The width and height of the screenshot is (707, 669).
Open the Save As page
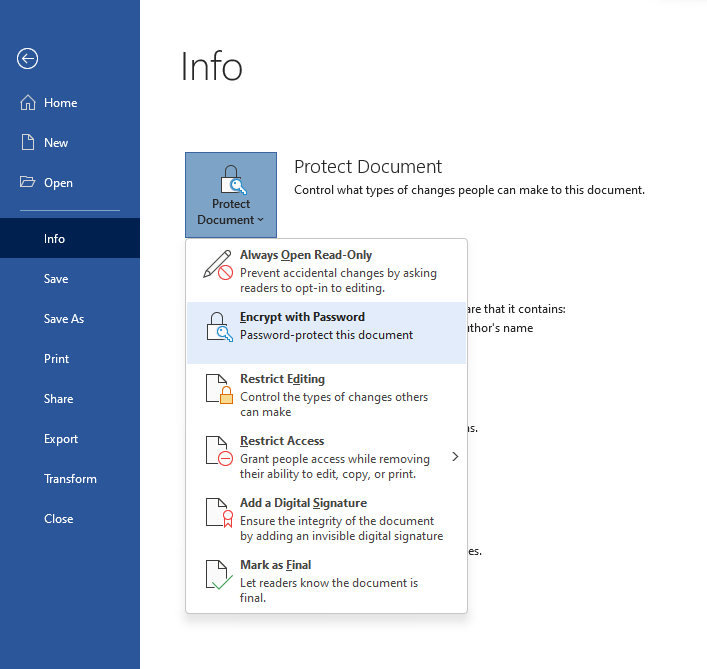(64, 319)
